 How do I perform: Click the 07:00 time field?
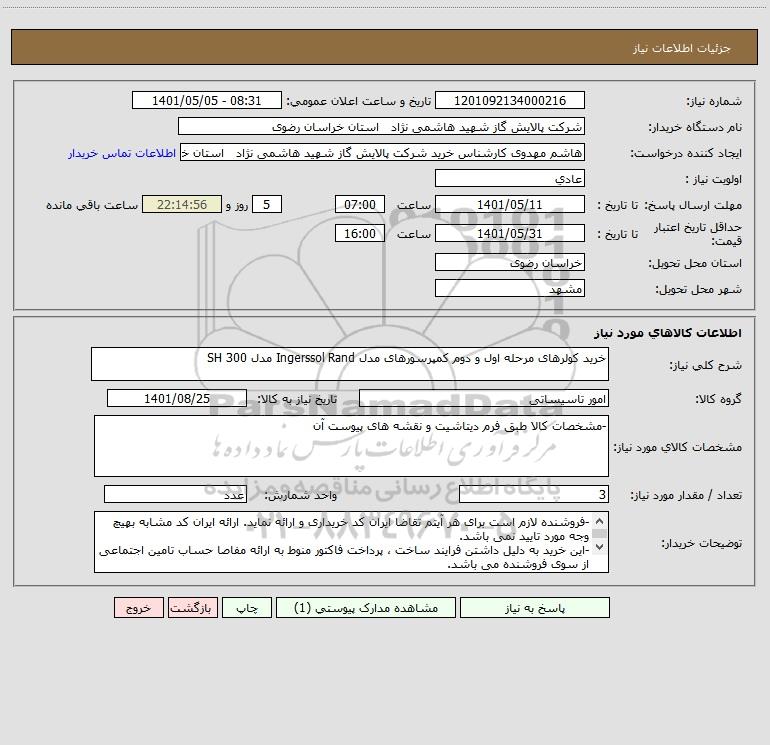coord(359,204)
